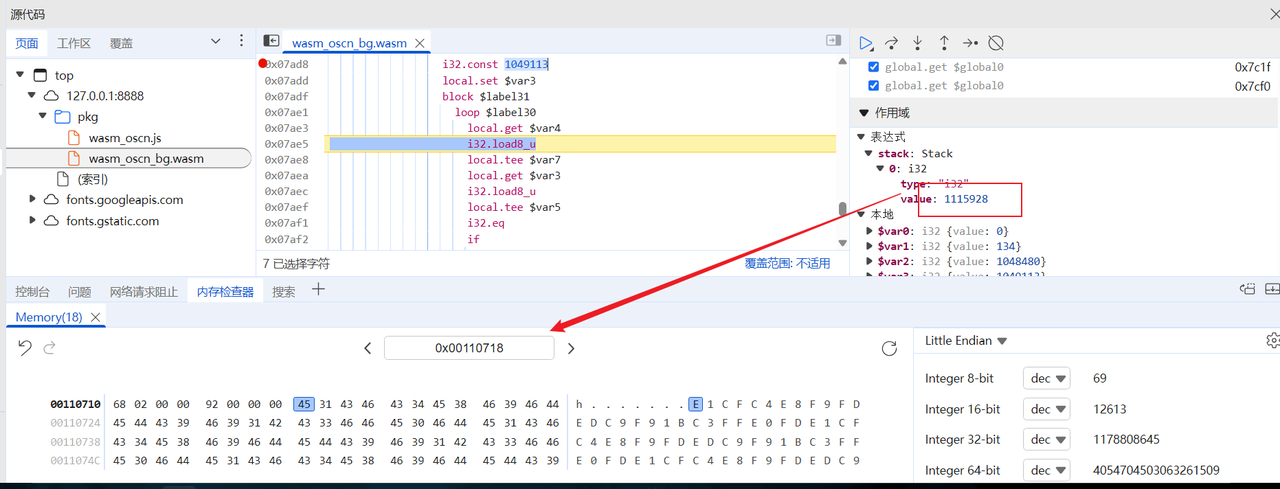Uncheck the breakpoint at 0x7cf0

click(874, 86)
